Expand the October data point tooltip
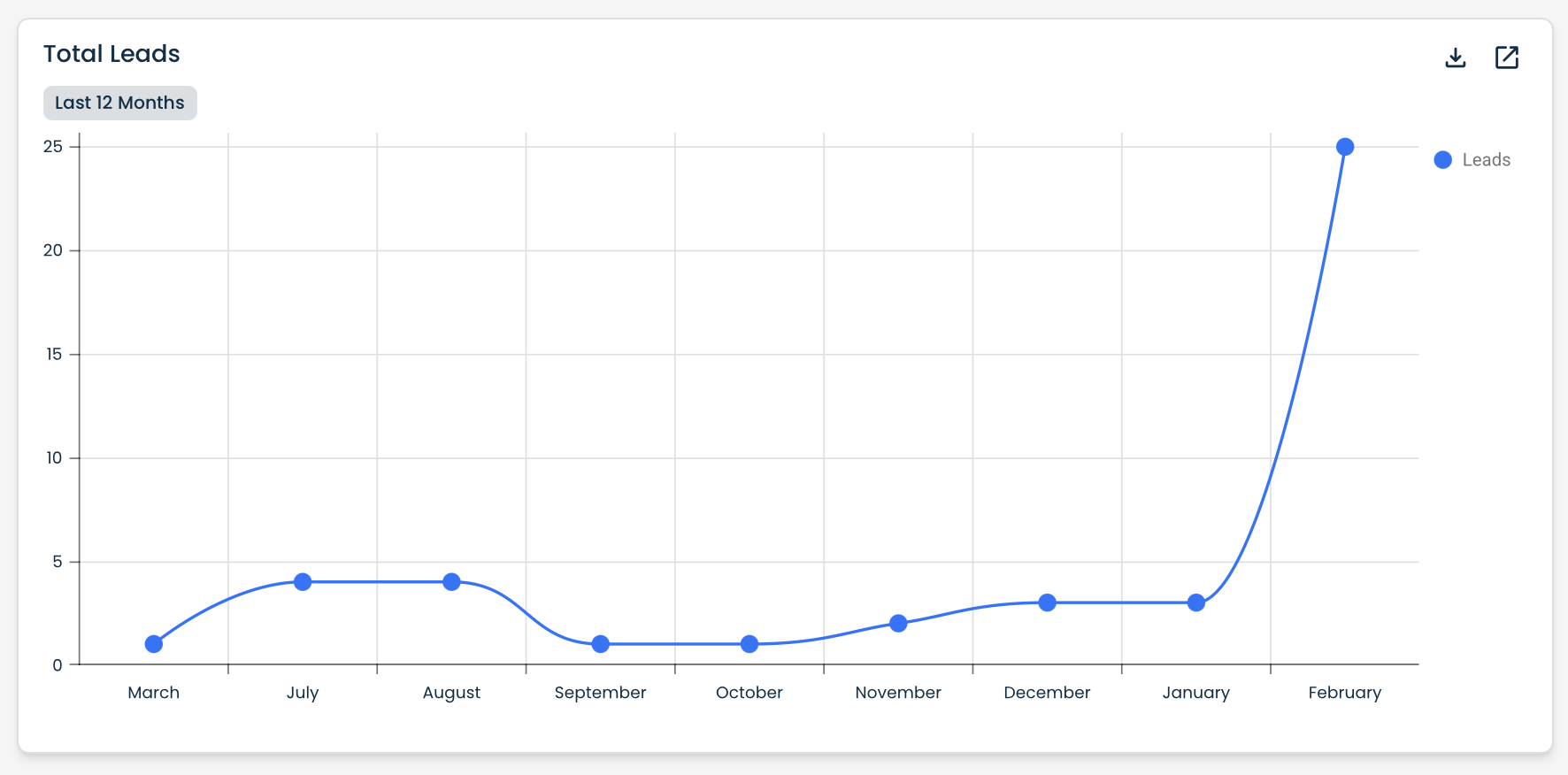1568x775 pixels. [x=749, y=643]
